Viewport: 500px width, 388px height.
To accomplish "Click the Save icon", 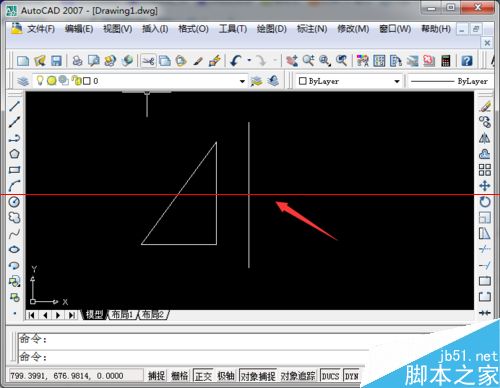I will tap(56, 61).
